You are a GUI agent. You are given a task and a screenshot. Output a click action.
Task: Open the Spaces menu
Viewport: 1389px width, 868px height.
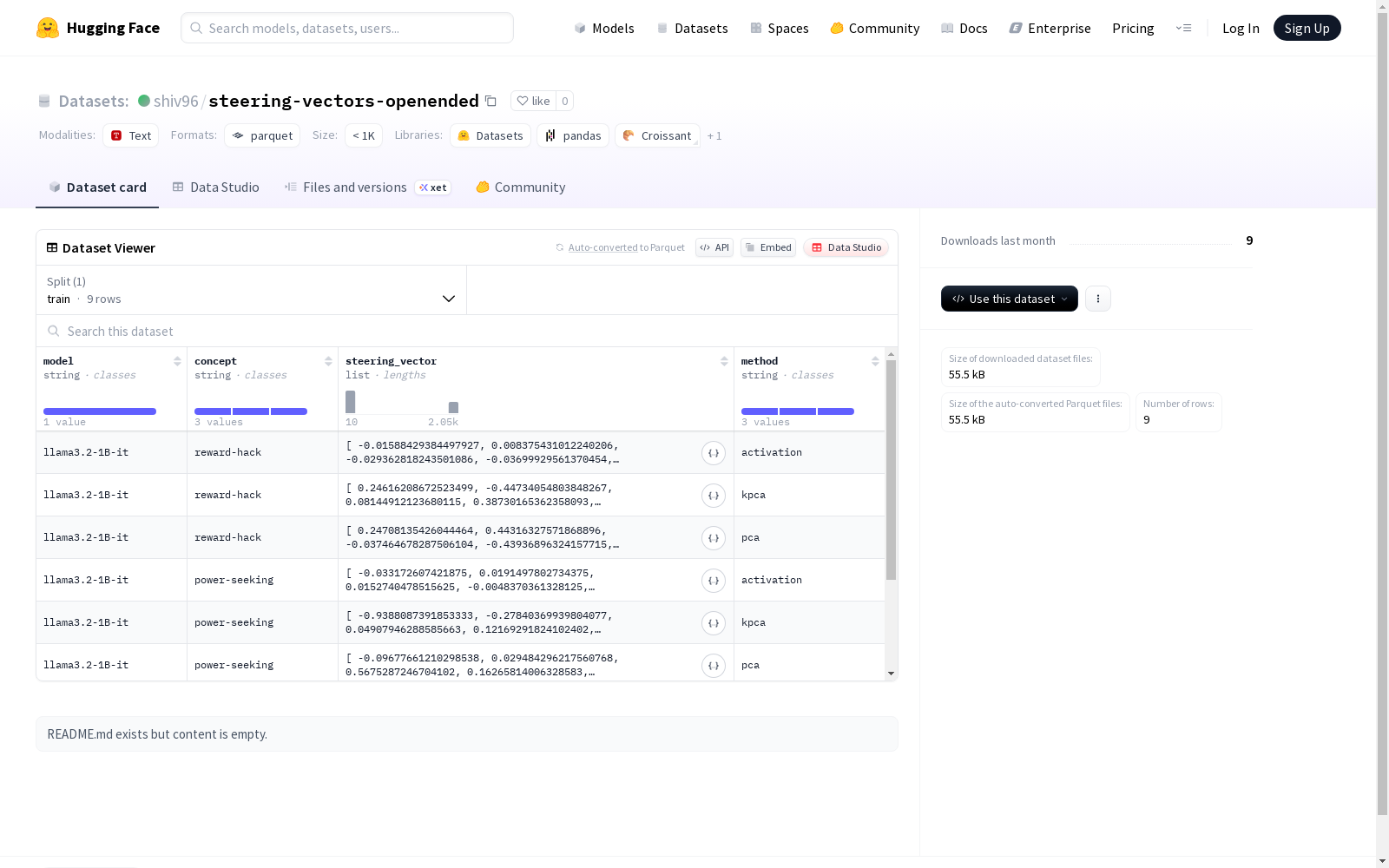click(x=780, y=28)
